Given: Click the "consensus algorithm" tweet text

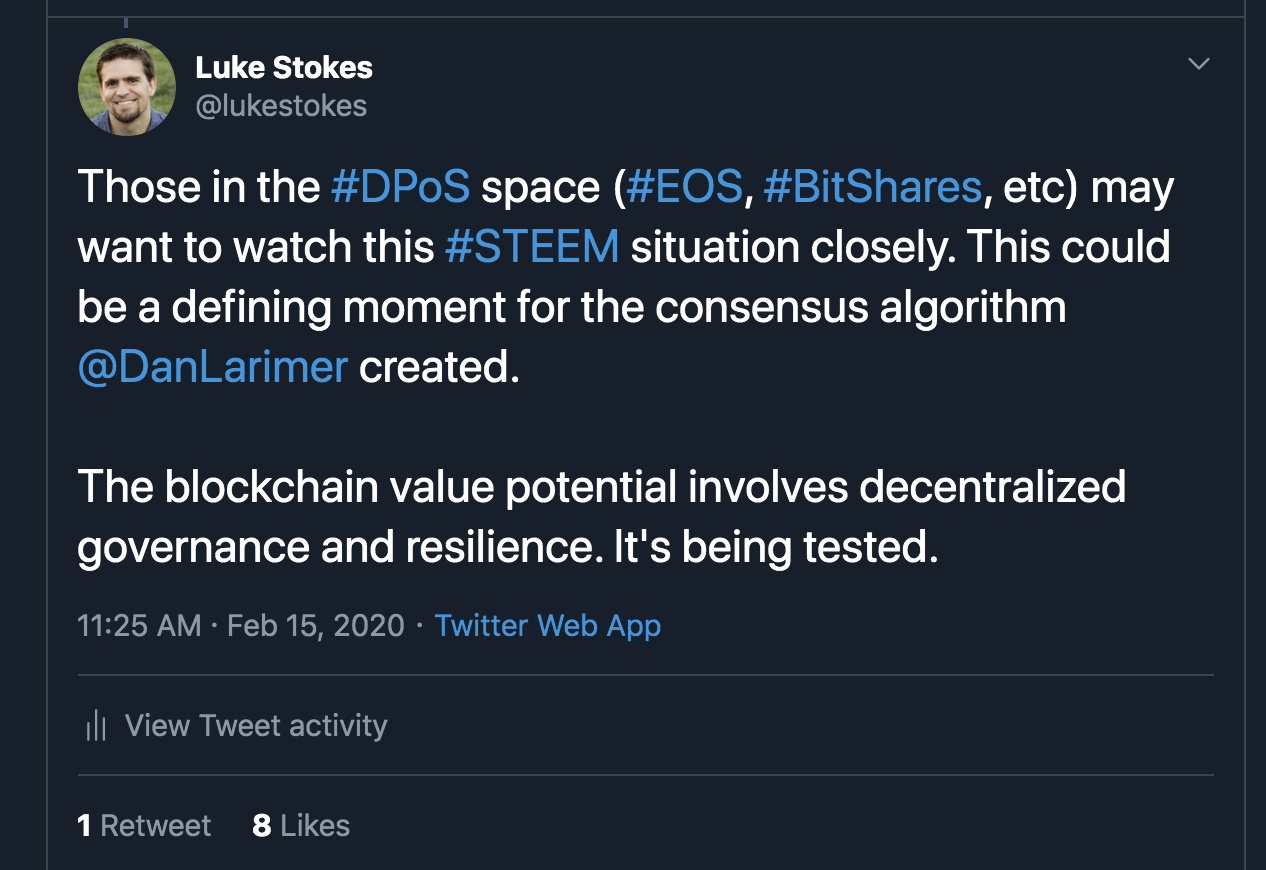Looking at the screenshot, I should [860, 308].
